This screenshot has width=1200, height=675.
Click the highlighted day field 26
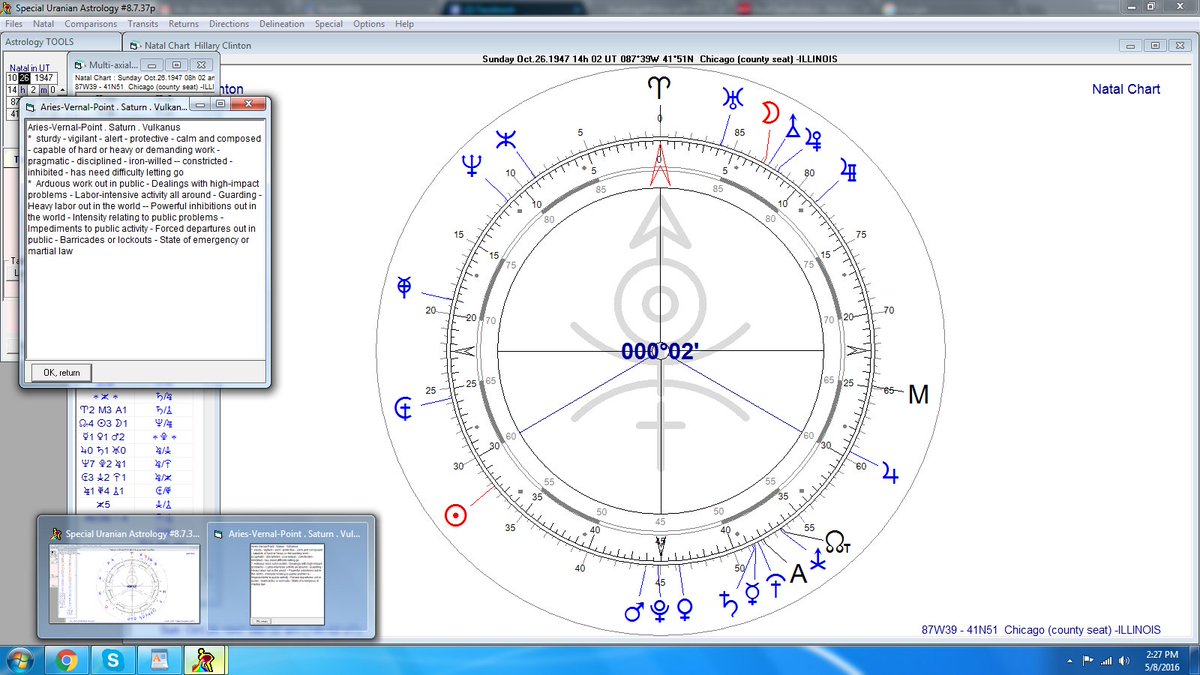point(24,78)
